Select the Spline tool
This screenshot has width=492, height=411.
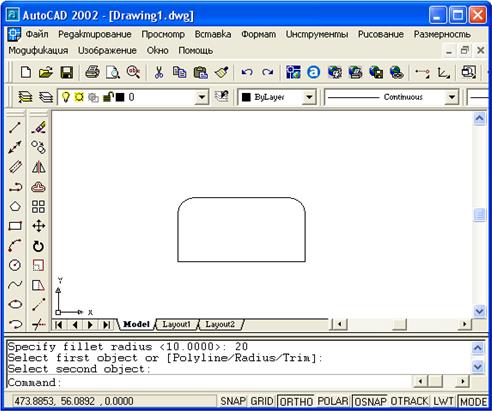(15, 285)
